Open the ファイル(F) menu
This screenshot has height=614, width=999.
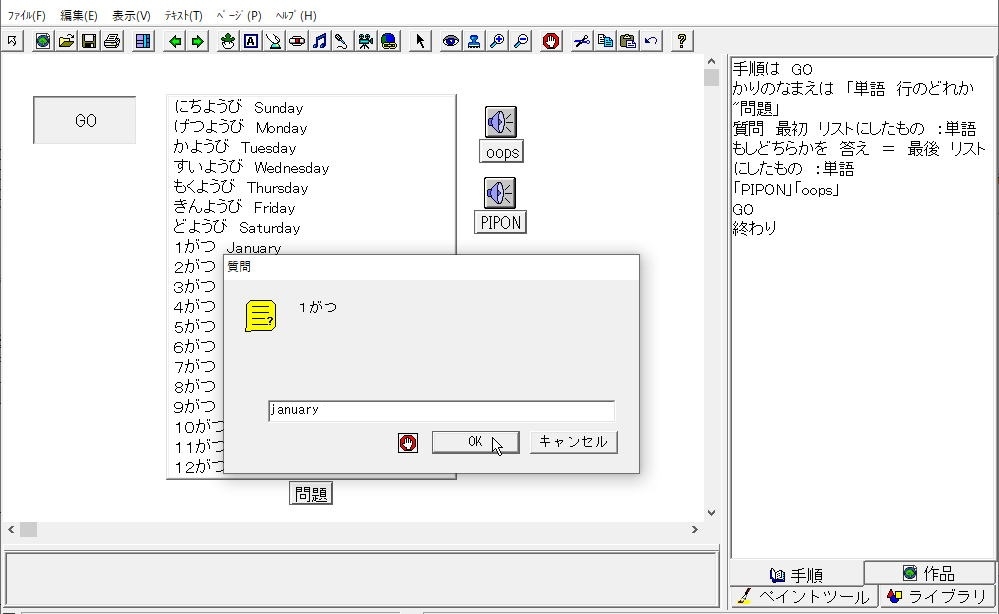click(27, 15)
